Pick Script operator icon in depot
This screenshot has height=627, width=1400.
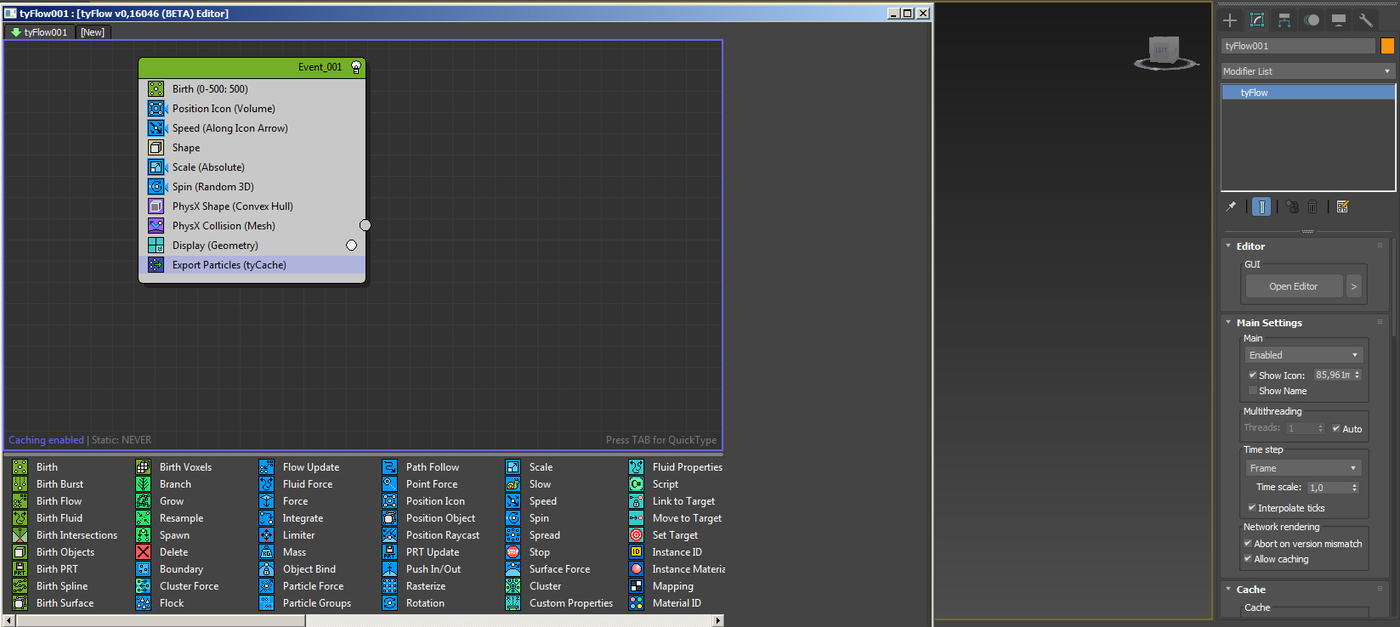coord(636,484)
